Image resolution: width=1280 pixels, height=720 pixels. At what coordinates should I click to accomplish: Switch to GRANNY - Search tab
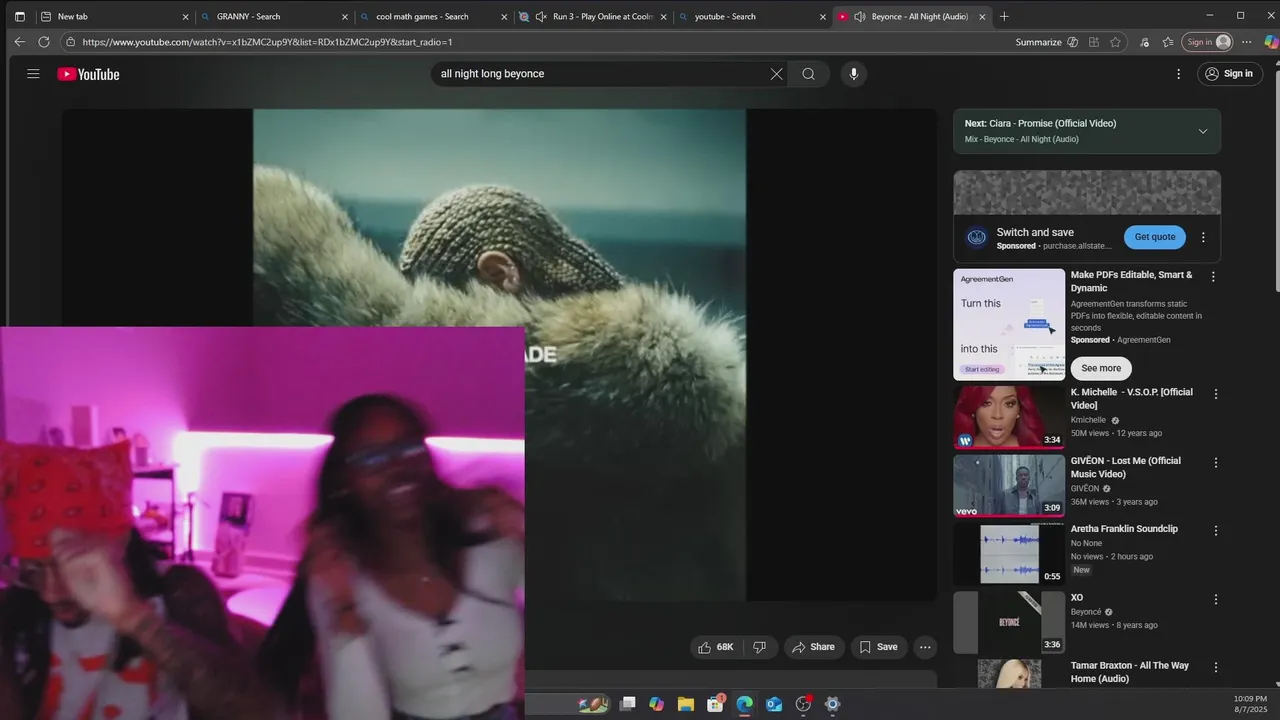[x=273, y=16]
